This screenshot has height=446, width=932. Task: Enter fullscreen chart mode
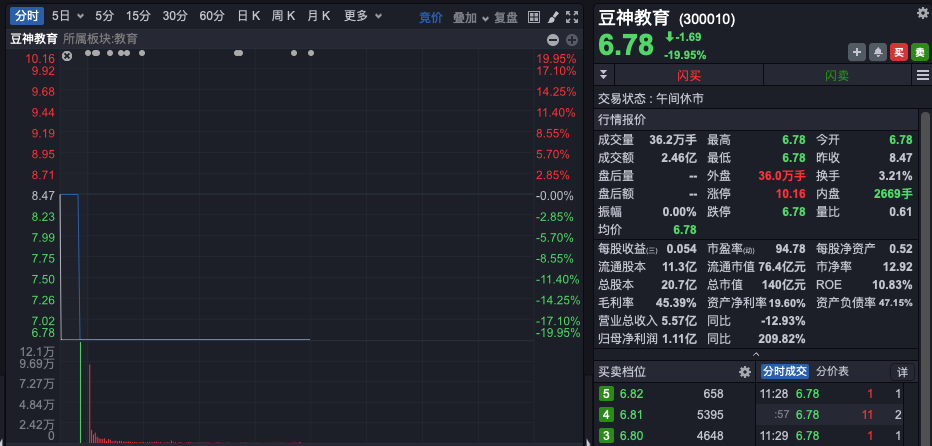coord(572,17)
